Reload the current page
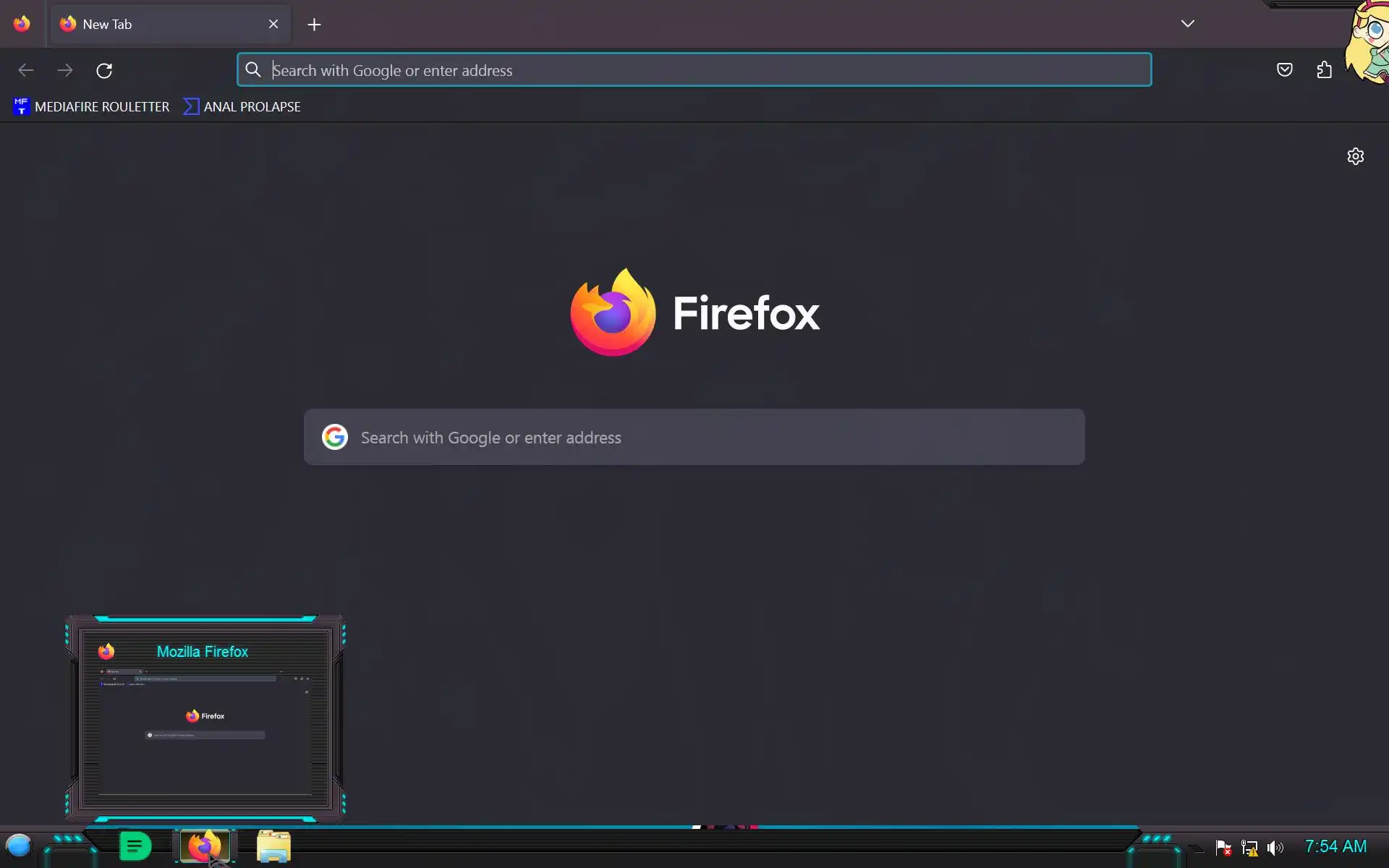The height and width of the screenshot is (868, 1389). (x=104, y=70)
